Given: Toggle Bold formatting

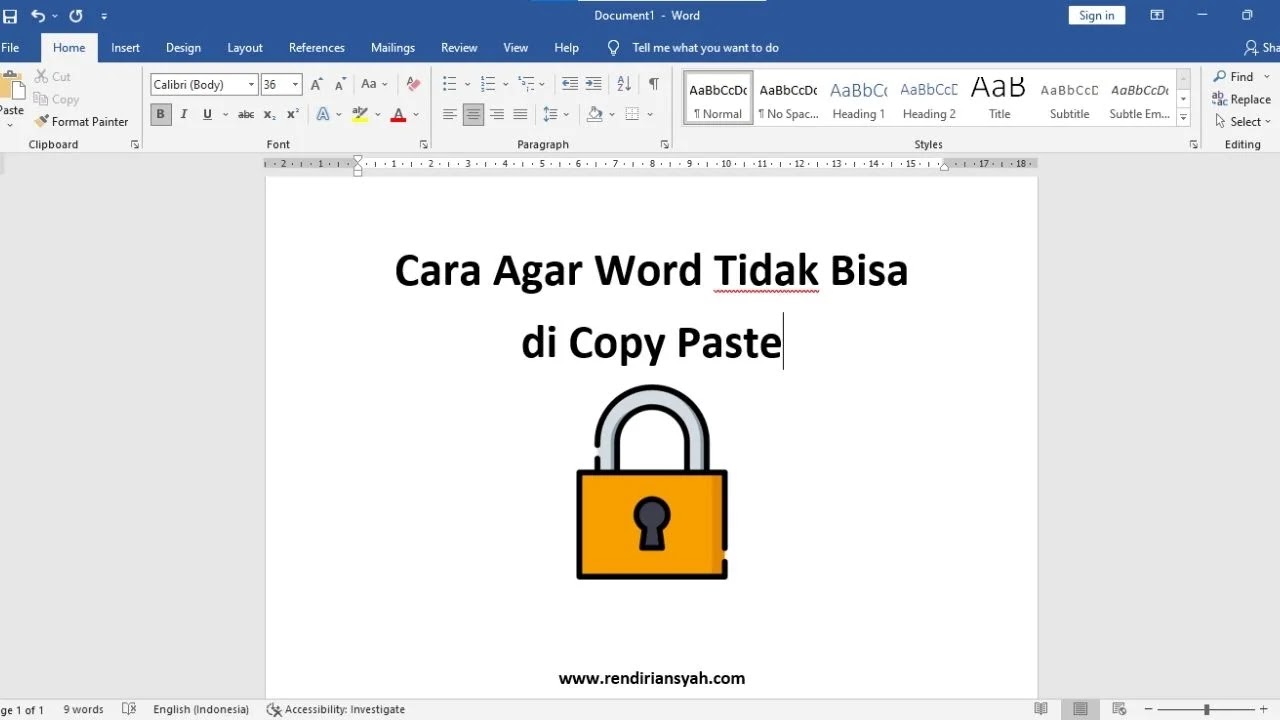Looking at the screenshot, I should (160, 114).
